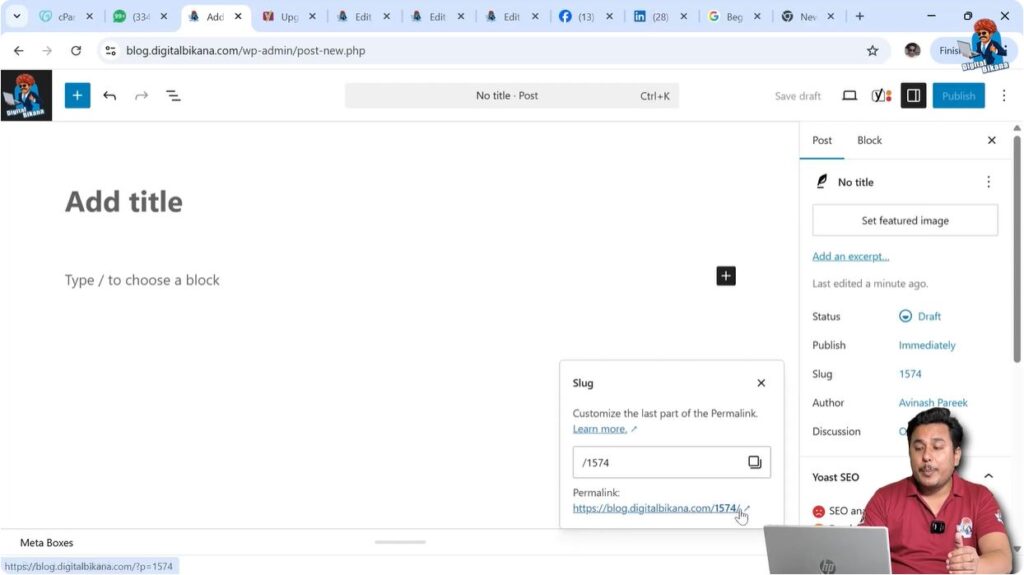Reload the current page

(x=76, y=50)
